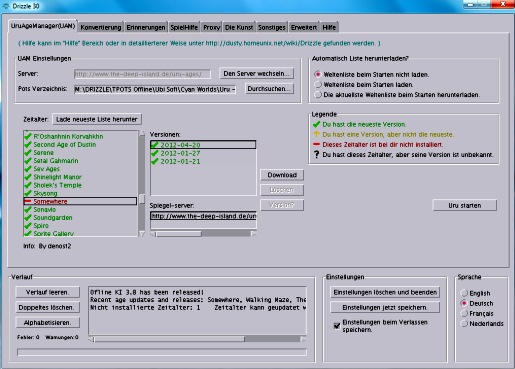Click the Pots Verzeichnis path field
The height and width of the screenshot is (369, 515).
click(x=155, y=89)
